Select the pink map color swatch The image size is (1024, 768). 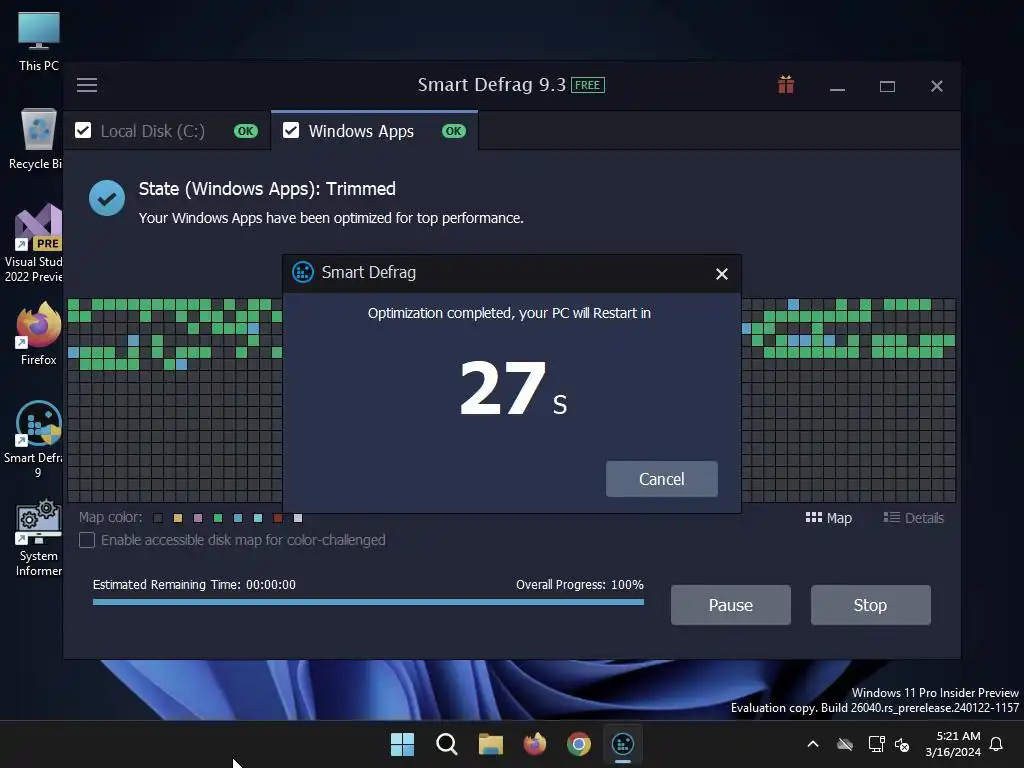click(198, 518)
